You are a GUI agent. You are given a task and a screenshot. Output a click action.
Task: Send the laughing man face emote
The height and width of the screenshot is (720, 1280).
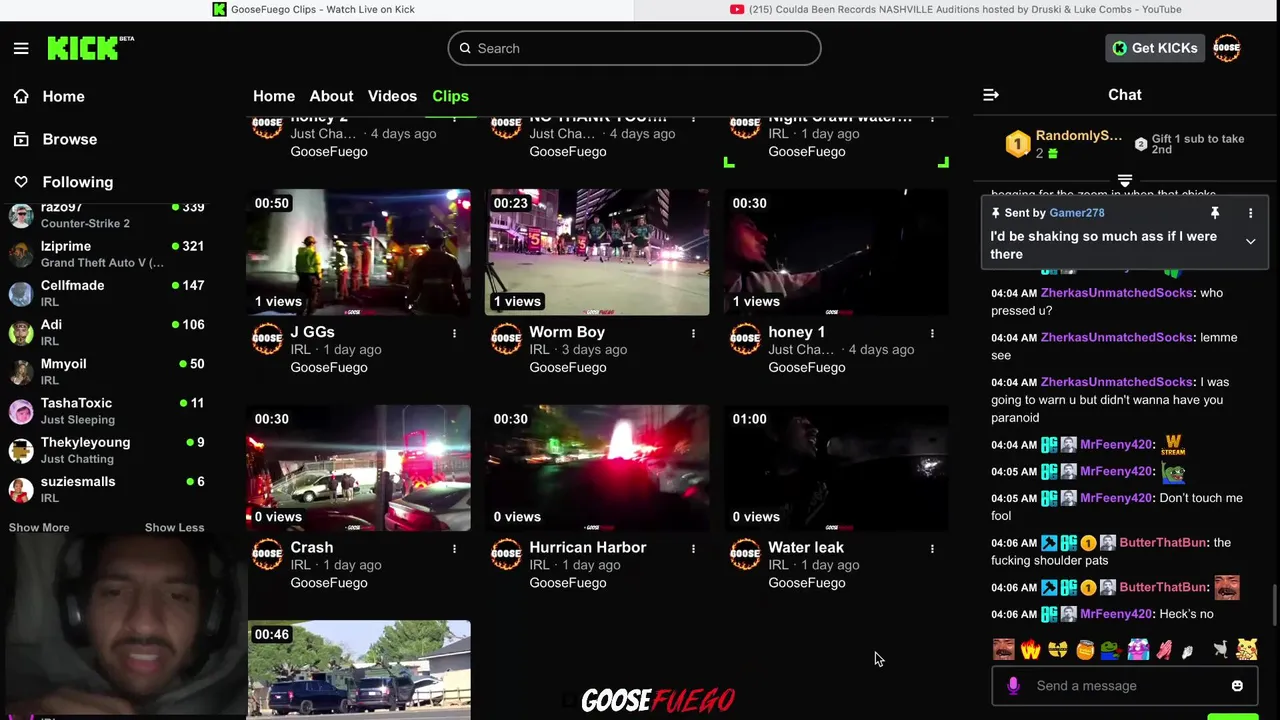coord(1003,650)
